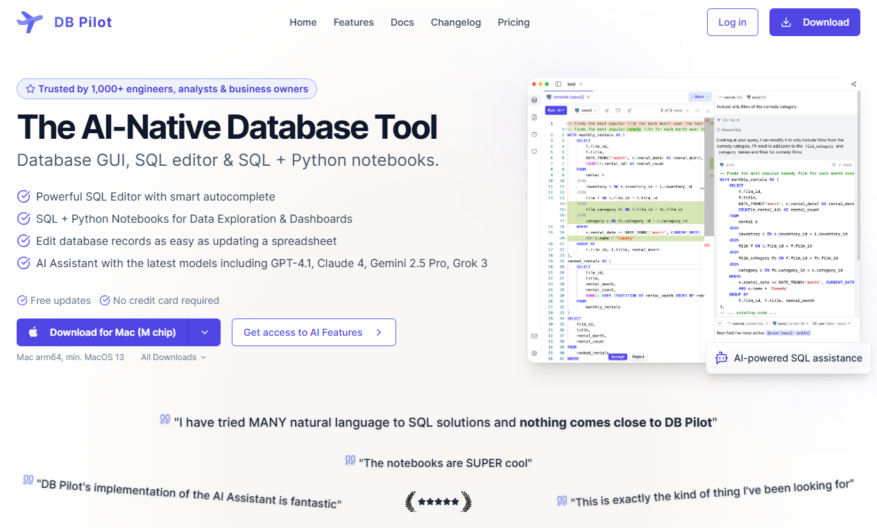Click the 'Edit database records' feature line
Viewport: 877px width, 528px height.
pos(186,241)
